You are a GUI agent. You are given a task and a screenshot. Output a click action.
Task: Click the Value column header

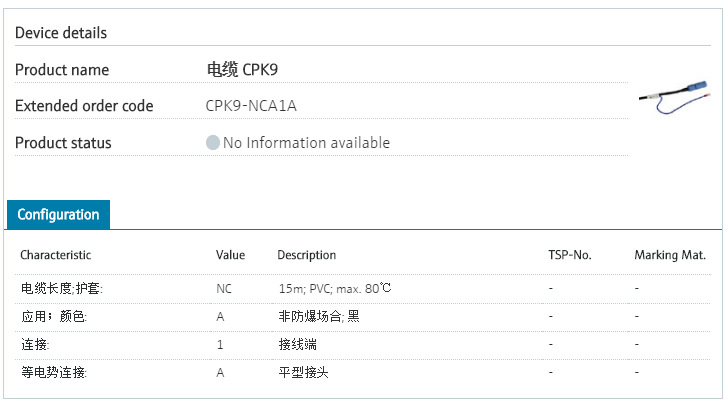pyautogui.click(x=230, y=255)
